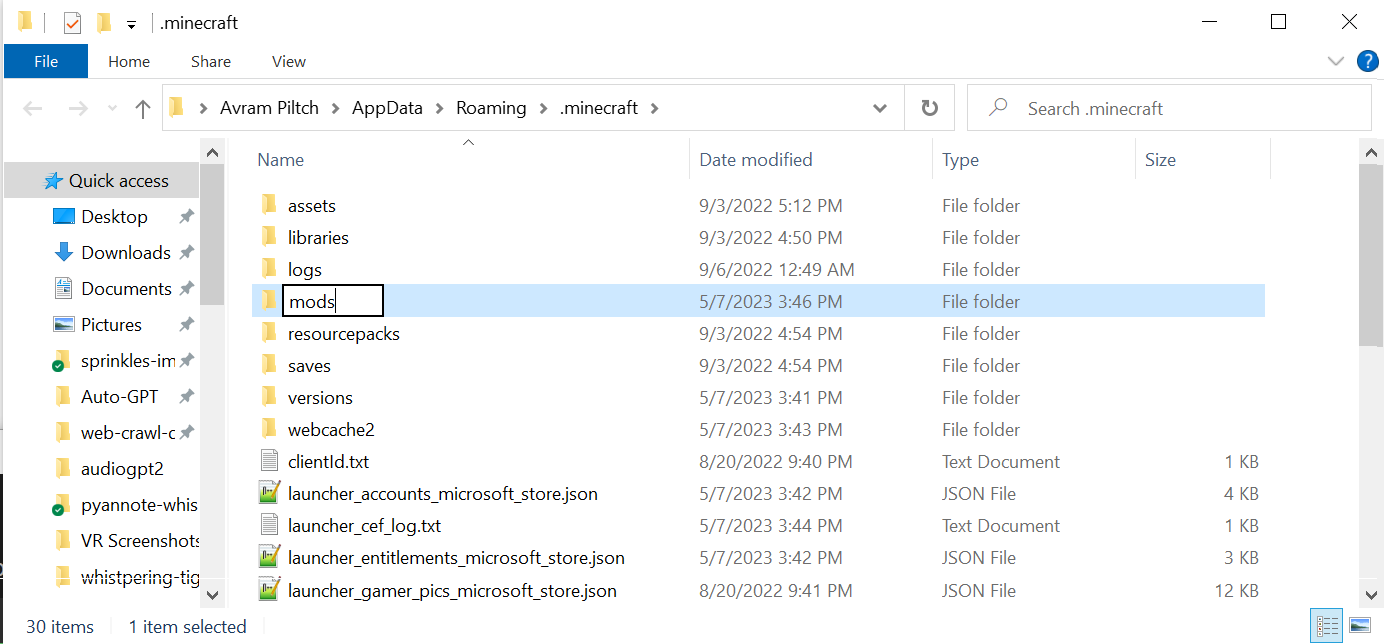The image size is (1384, 644).
Task: Click the navigation pane scroll up arrow
Action: coord(212,152)
